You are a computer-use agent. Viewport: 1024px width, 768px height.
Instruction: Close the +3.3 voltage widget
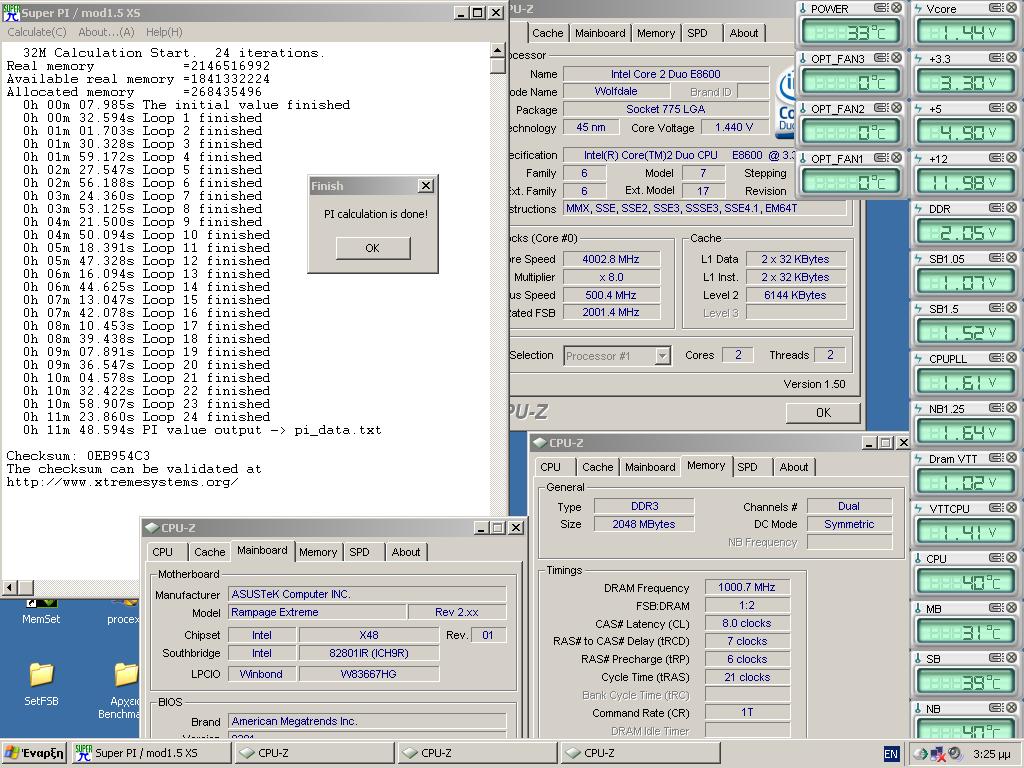tap(1012, 57)
